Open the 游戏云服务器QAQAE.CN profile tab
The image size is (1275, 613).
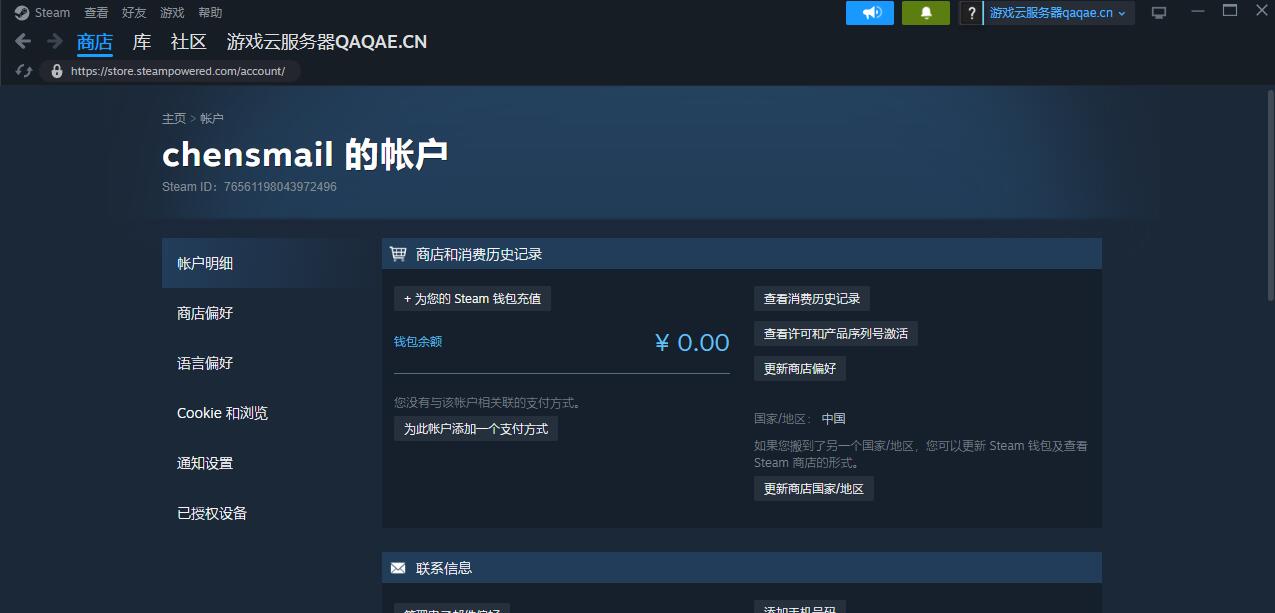click(327, 42)
